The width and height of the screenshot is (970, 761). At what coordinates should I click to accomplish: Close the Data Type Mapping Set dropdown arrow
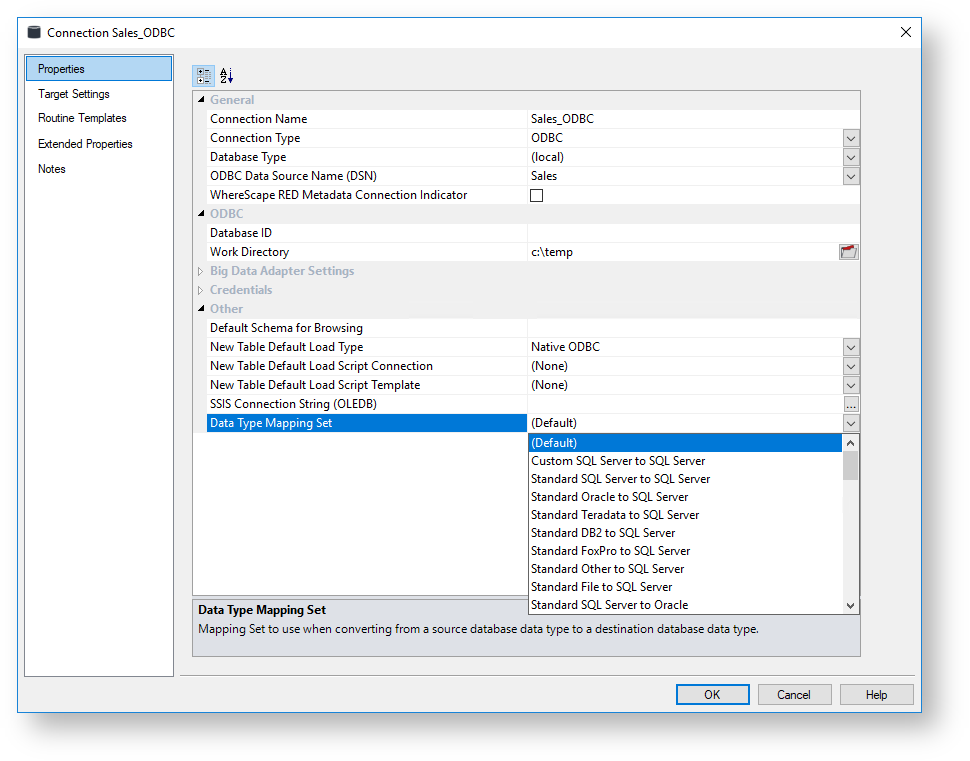[851, 423]
